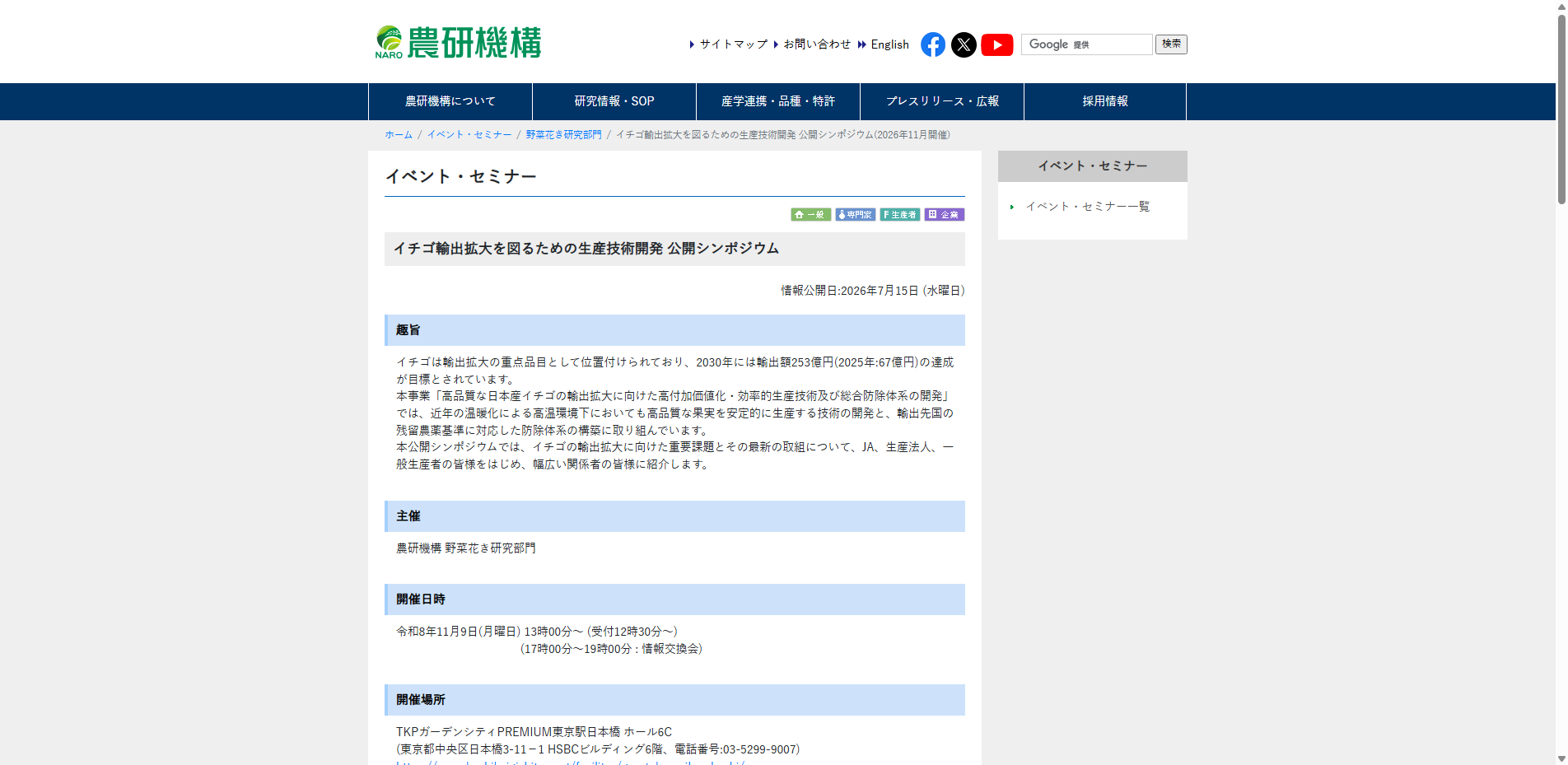Open the 採用情報 menu
The image size is (1568, 765).
click(1105, 101)
